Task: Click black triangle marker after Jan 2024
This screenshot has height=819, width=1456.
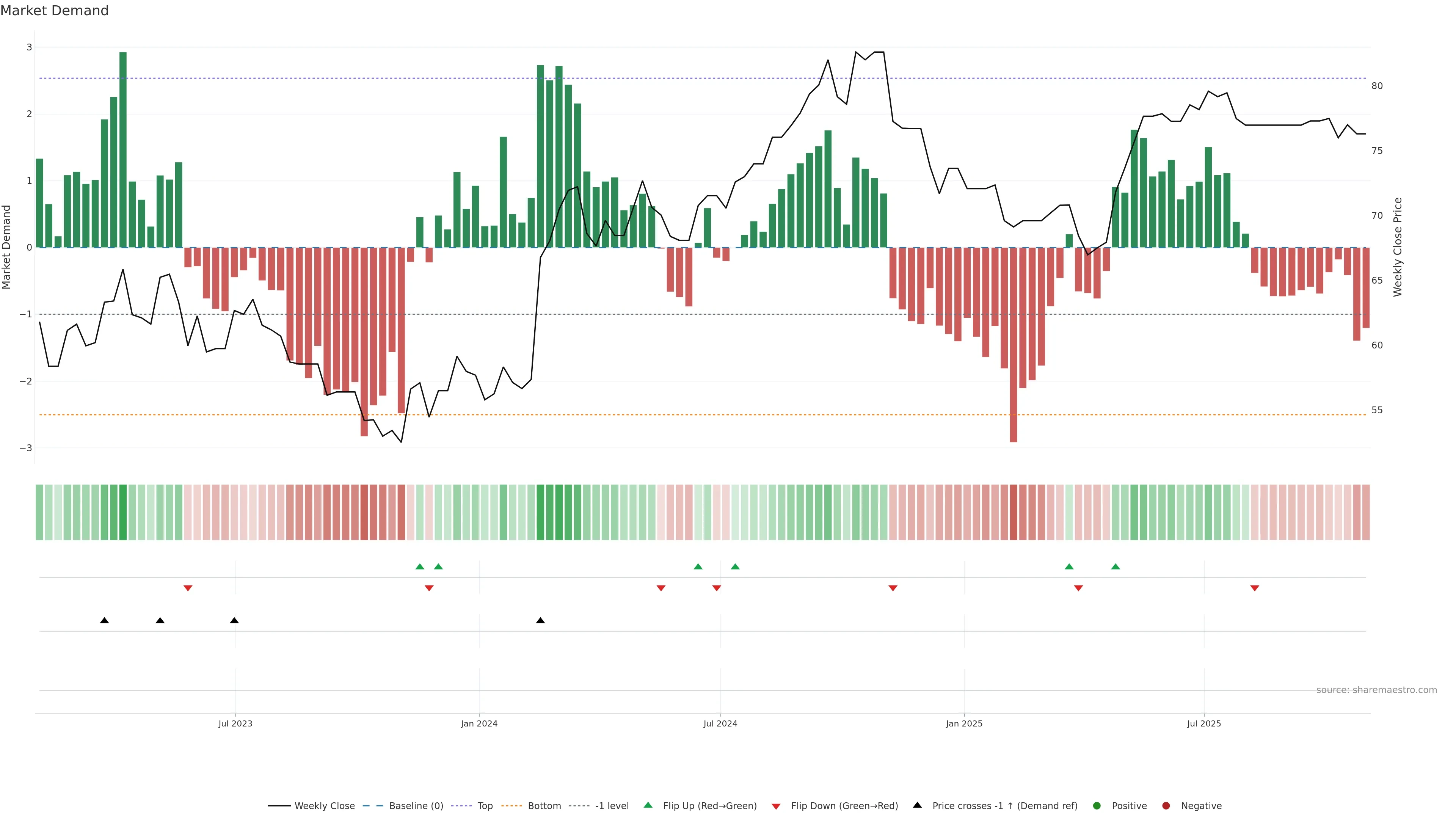Action: point(540,621)
